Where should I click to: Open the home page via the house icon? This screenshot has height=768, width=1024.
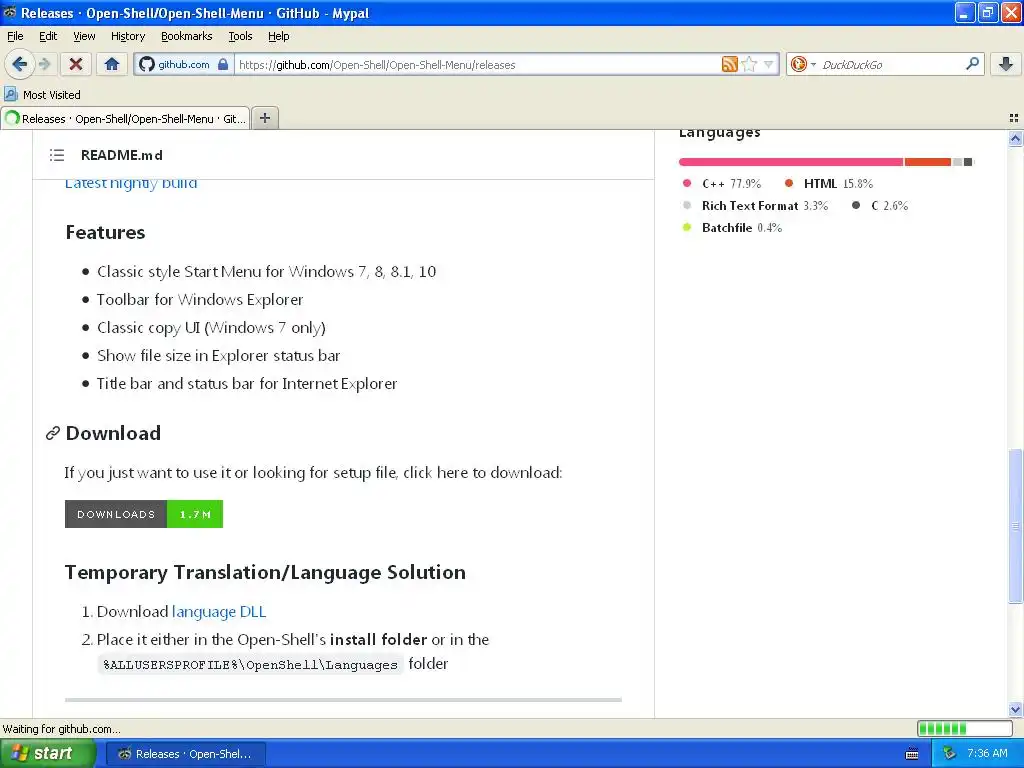click(112, 64)
